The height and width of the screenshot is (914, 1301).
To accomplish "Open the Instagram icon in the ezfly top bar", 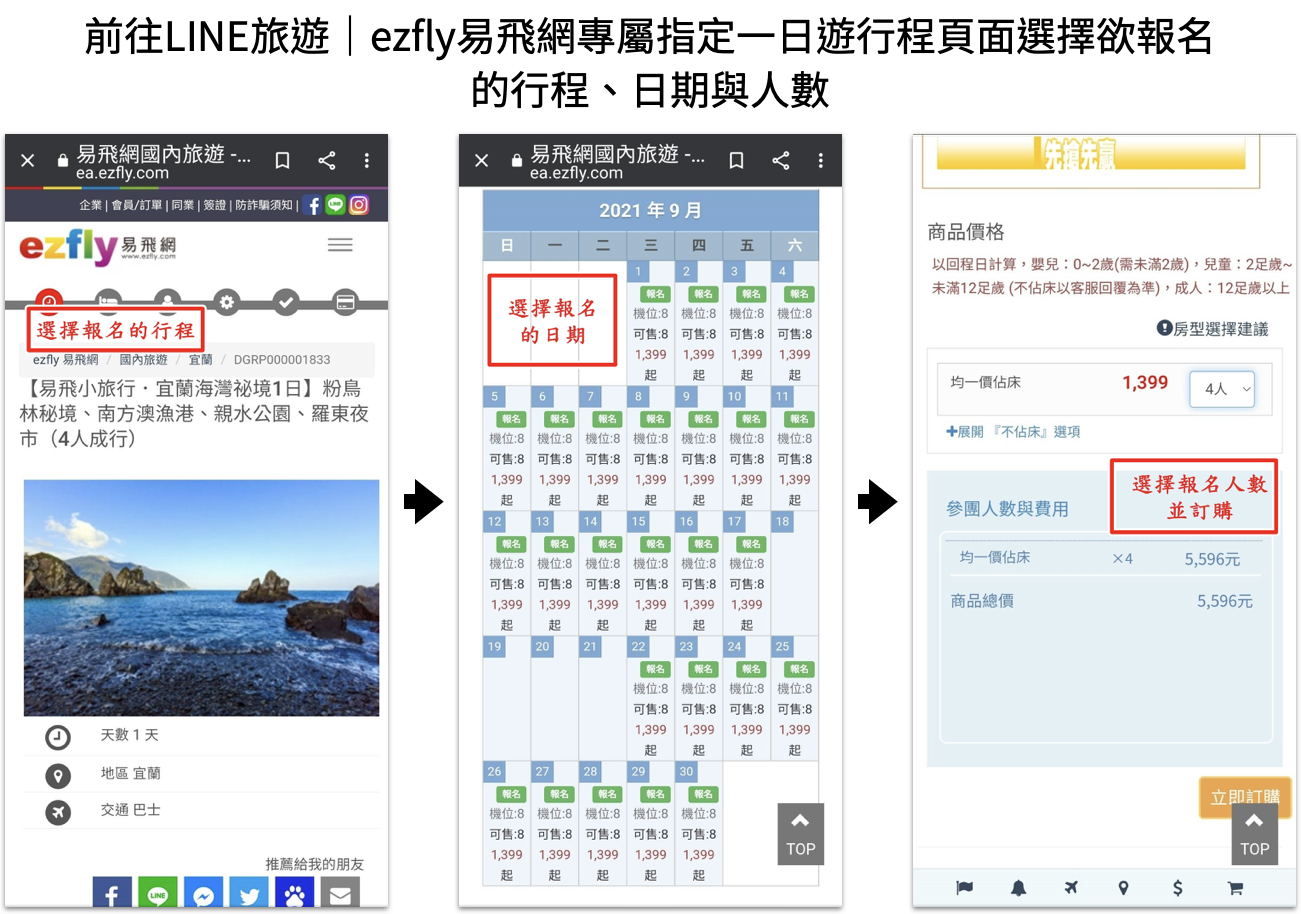I will tap(358, 205).
